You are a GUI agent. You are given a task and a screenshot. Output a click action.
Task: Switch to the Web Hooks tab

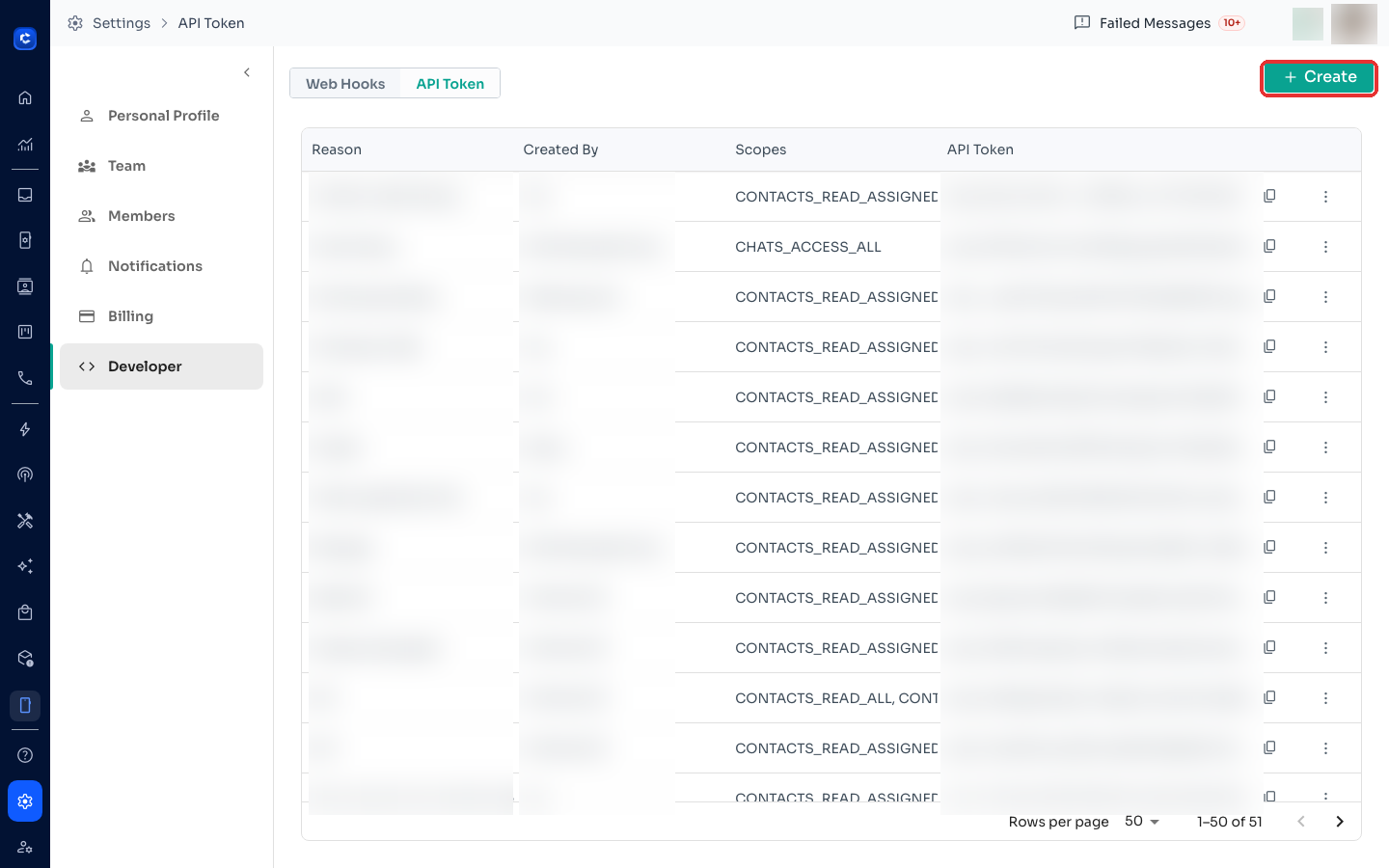pyautogui.click(x=345, y=84)
